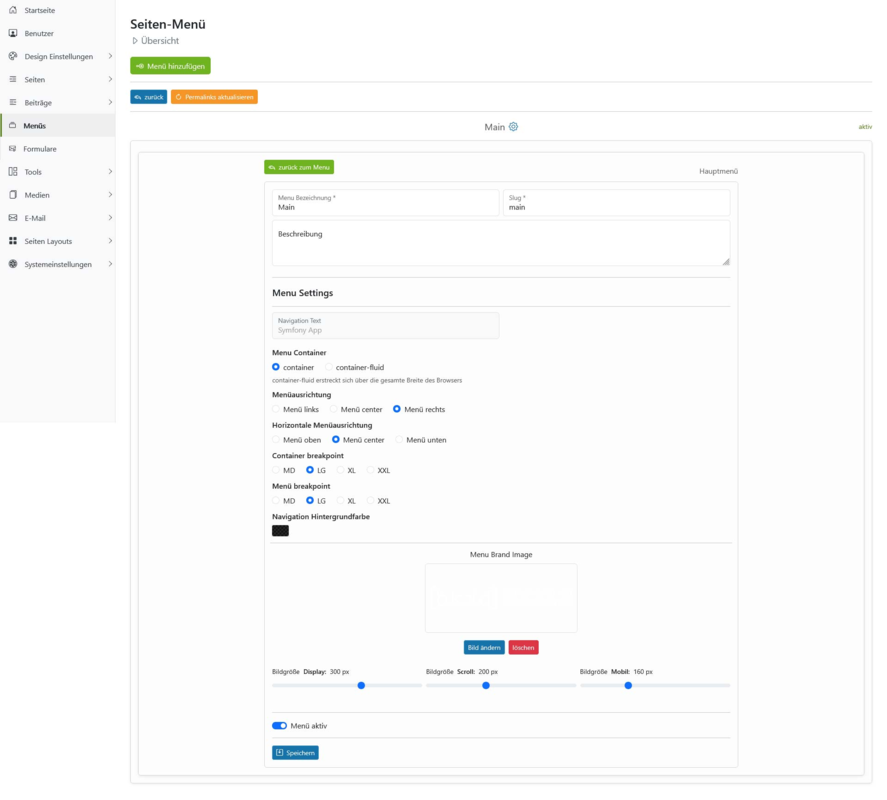The width and height of the screenshot is (887, 800).
Task: Click the Systemeinstellungen icon
Action: (13, 264)
